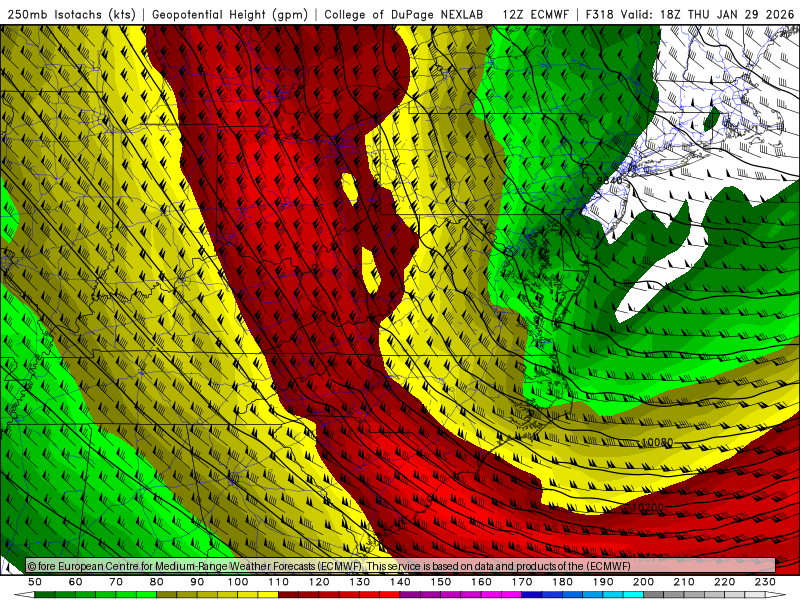
Task: Click the darkest green swatch below 50
Action: pos(45,595)
